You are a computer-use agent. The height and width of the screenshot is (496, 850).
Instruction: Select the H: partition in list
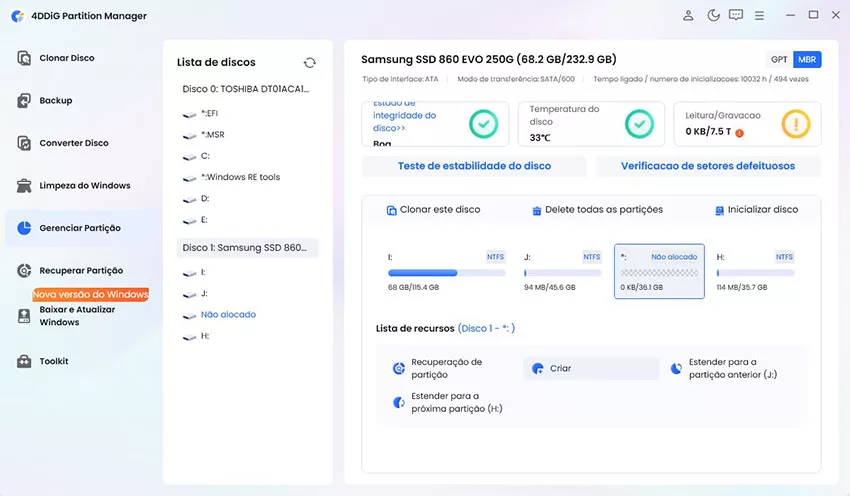tap(196, 336)
